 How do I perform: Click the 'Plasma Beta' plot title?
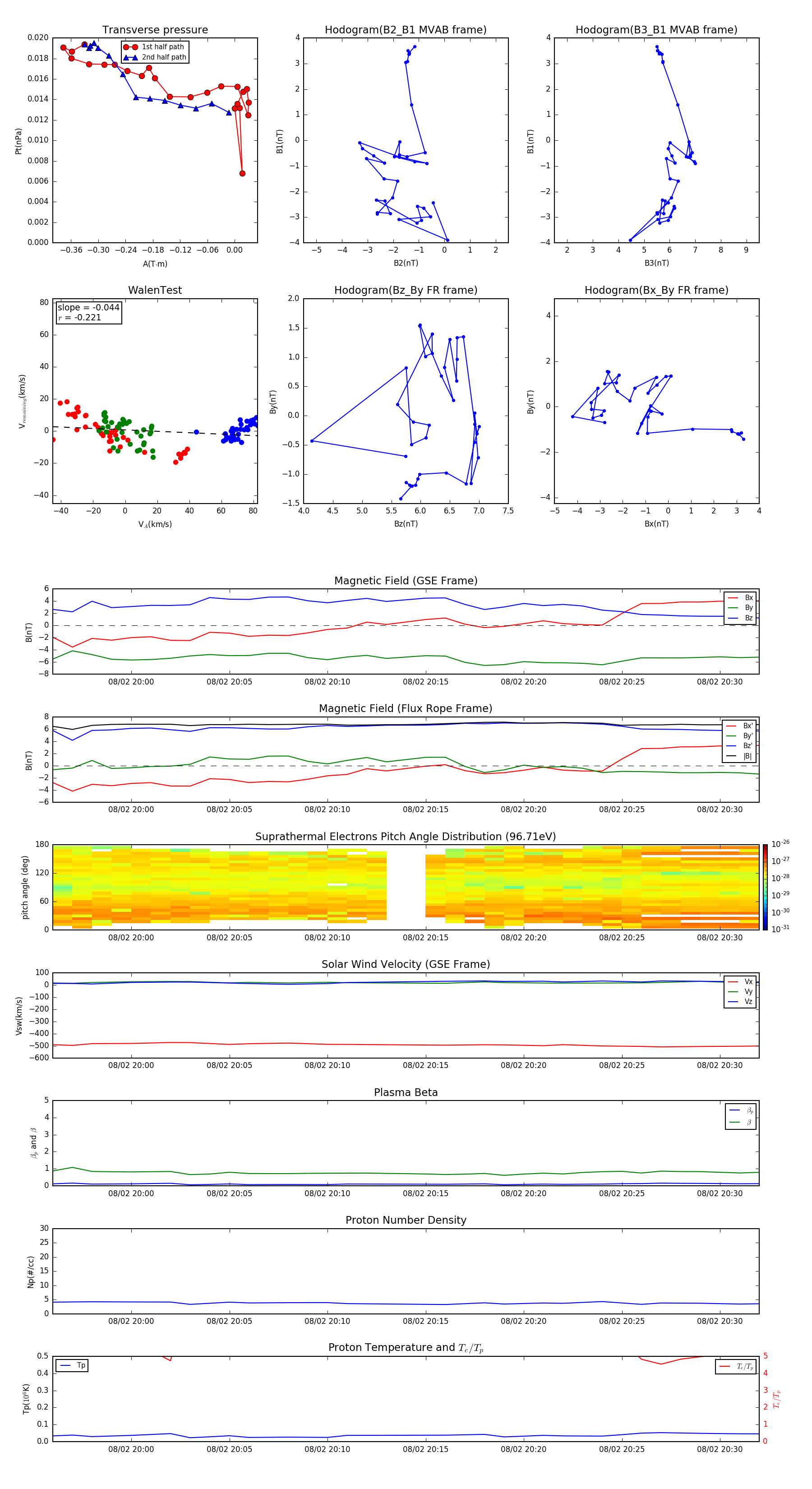click(406, 1092)
